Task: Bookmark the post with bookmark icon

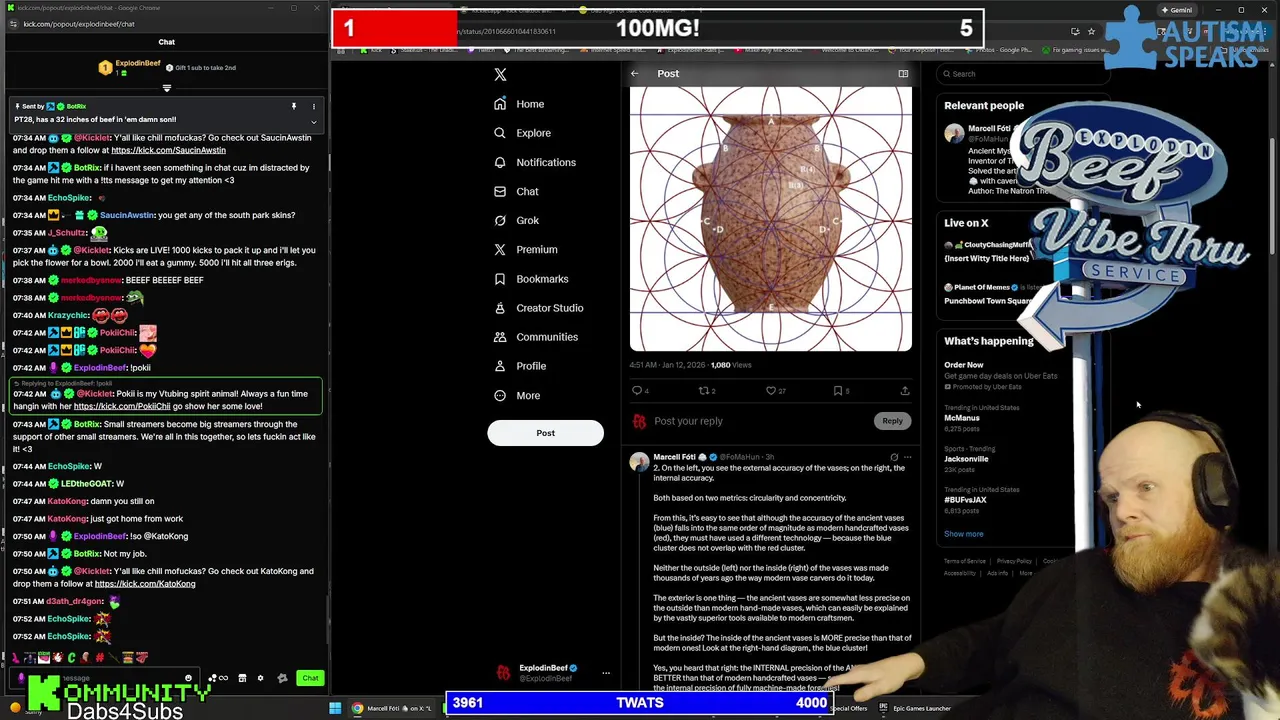Action: [838, 391]
